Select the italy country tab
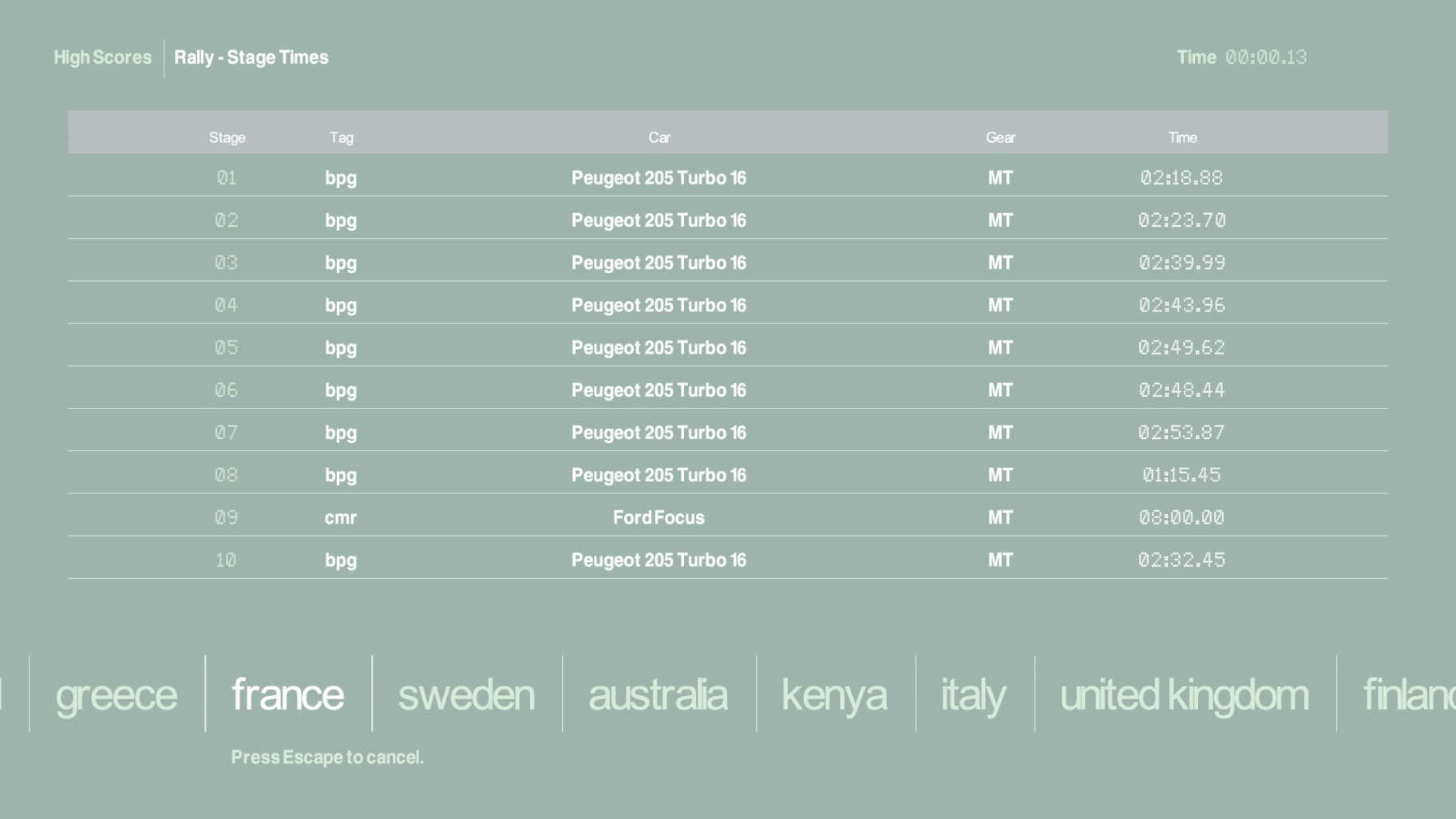Viewport: 1456px width, 819px height. [973, 694]
